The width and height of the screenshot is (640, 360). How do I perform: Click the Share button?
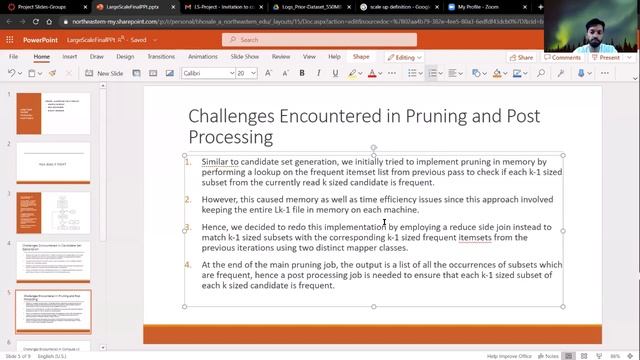pyautogui.click(x=521, y=58)
